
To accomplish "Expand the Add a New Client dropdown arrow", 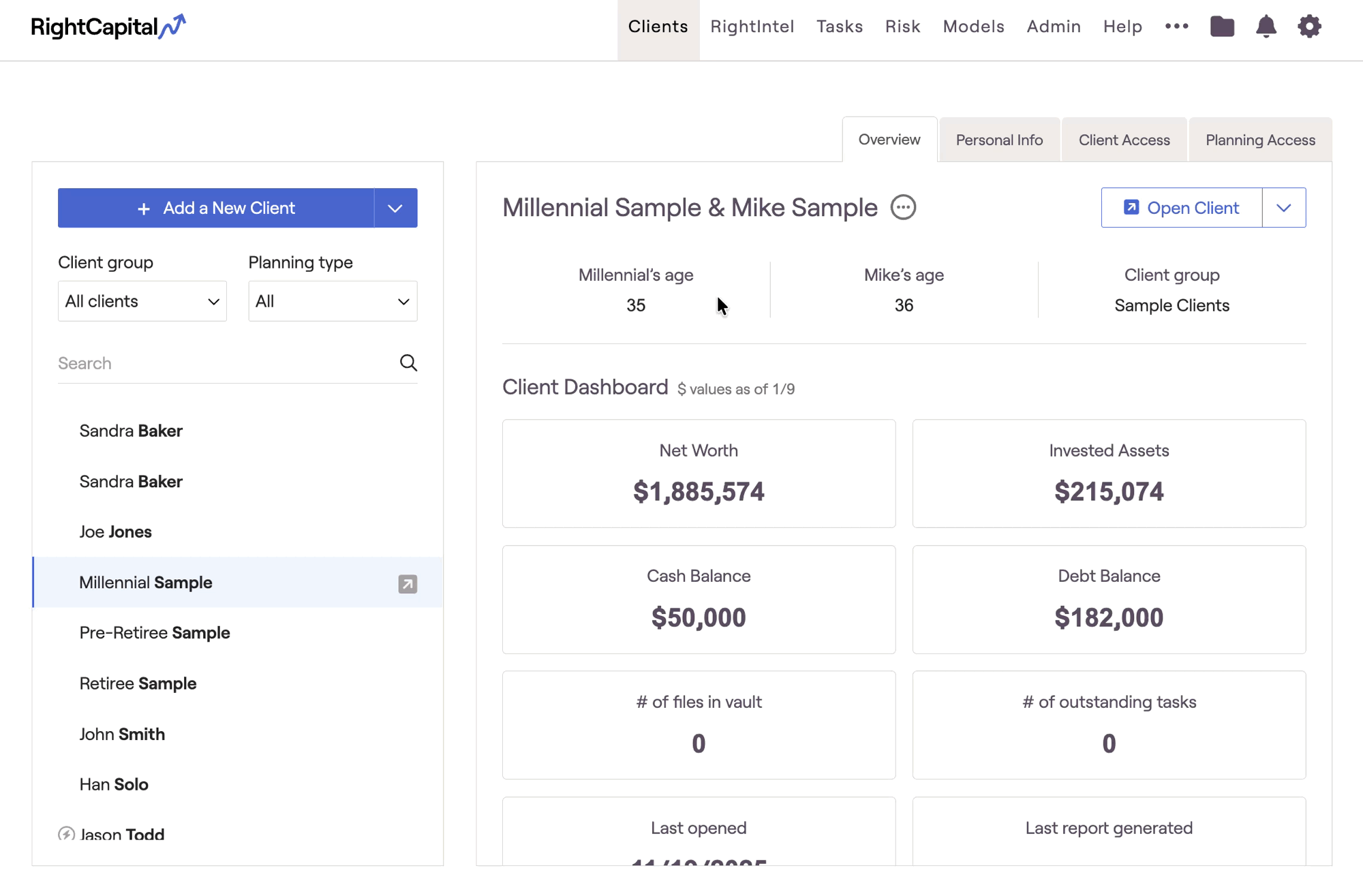I will coord(395,208).
